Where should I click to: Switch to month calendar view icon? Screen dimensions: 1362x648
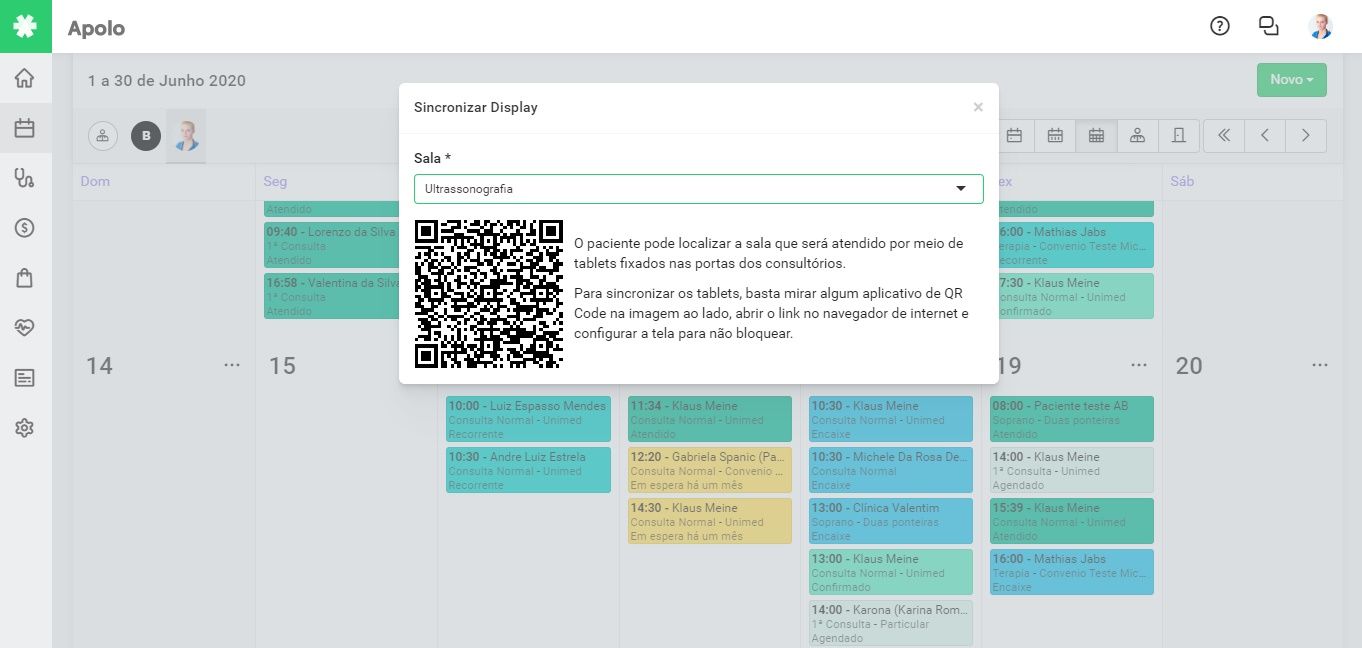click(x=1096, y=136)
